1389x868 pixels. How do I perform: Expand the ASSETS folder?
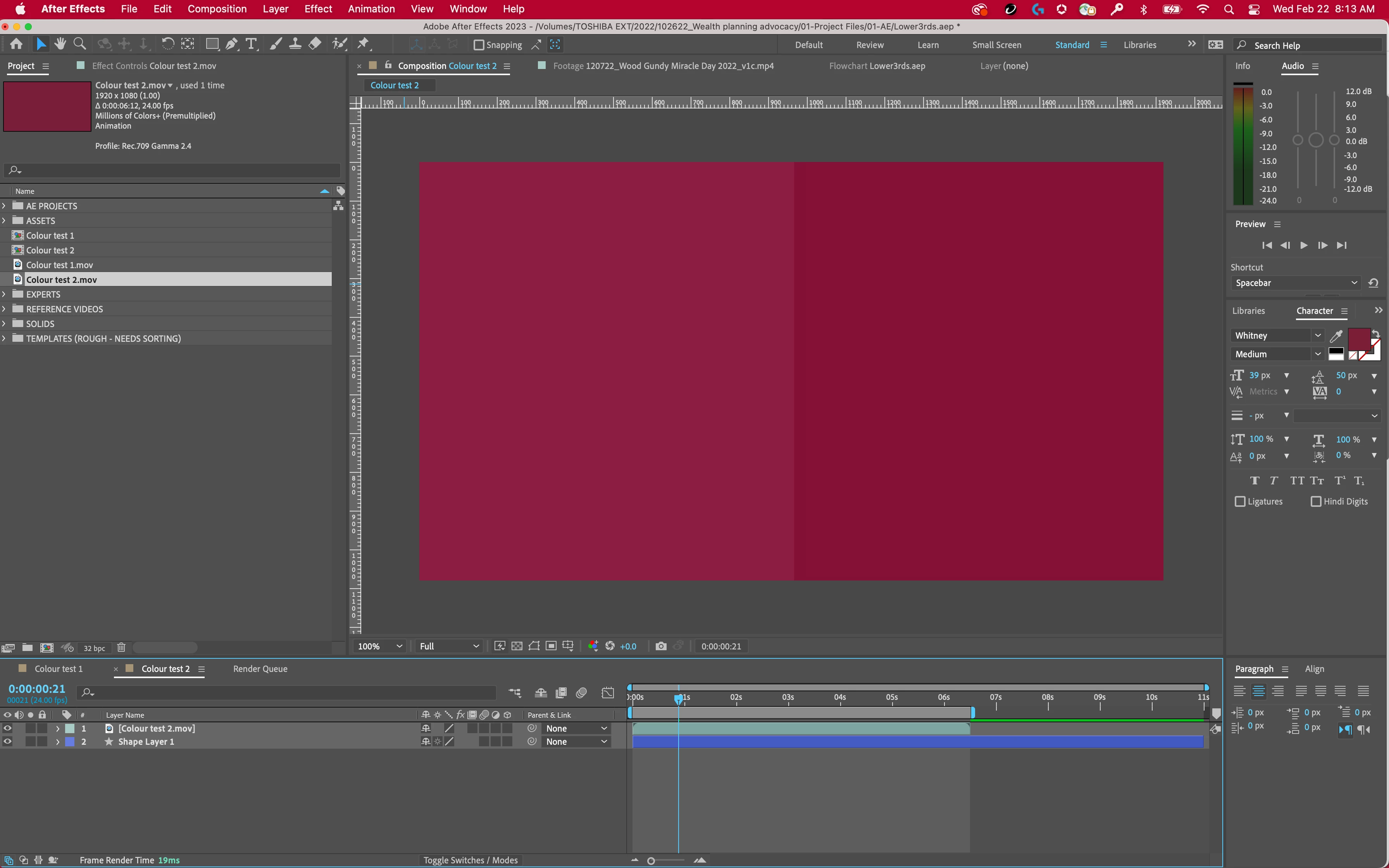point(5,220)
